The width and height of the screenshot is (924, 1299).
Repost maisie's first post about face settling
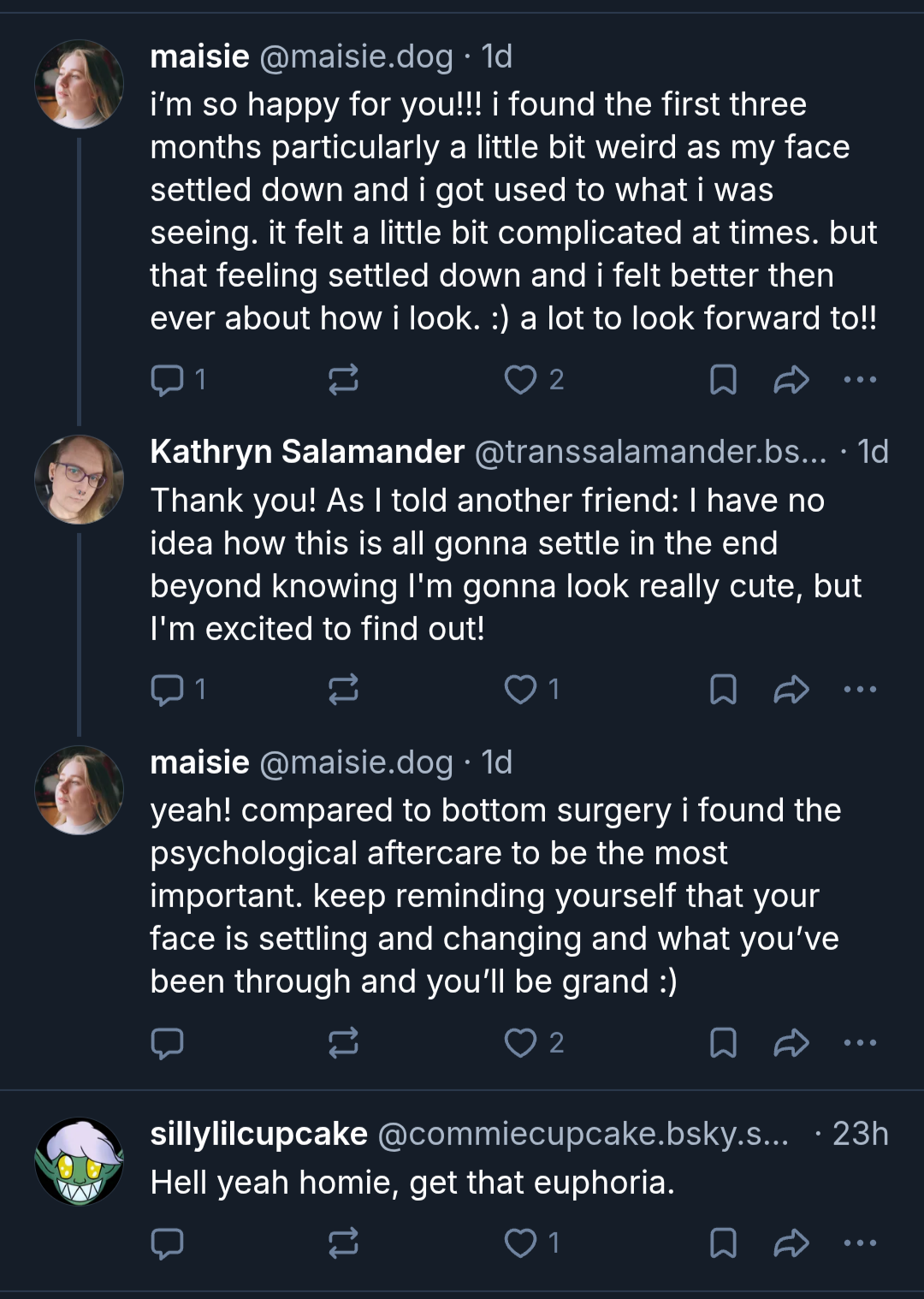pos(344,379)
